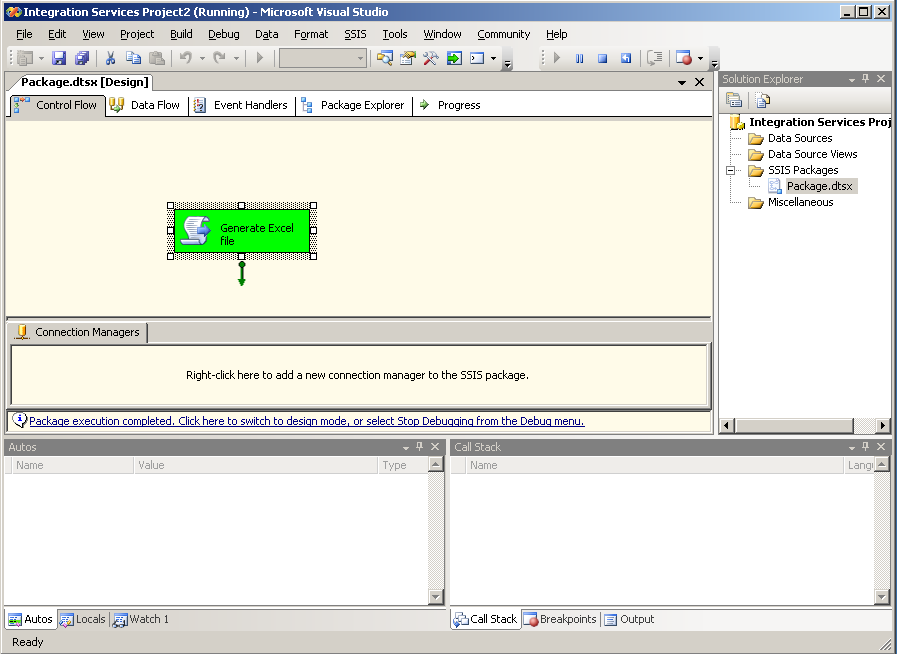Image resolution: width=897 pixels, height=654 pixels.
Task: Toggle auto-hide pin on Call Stack panel
Action: coord(866,446)
